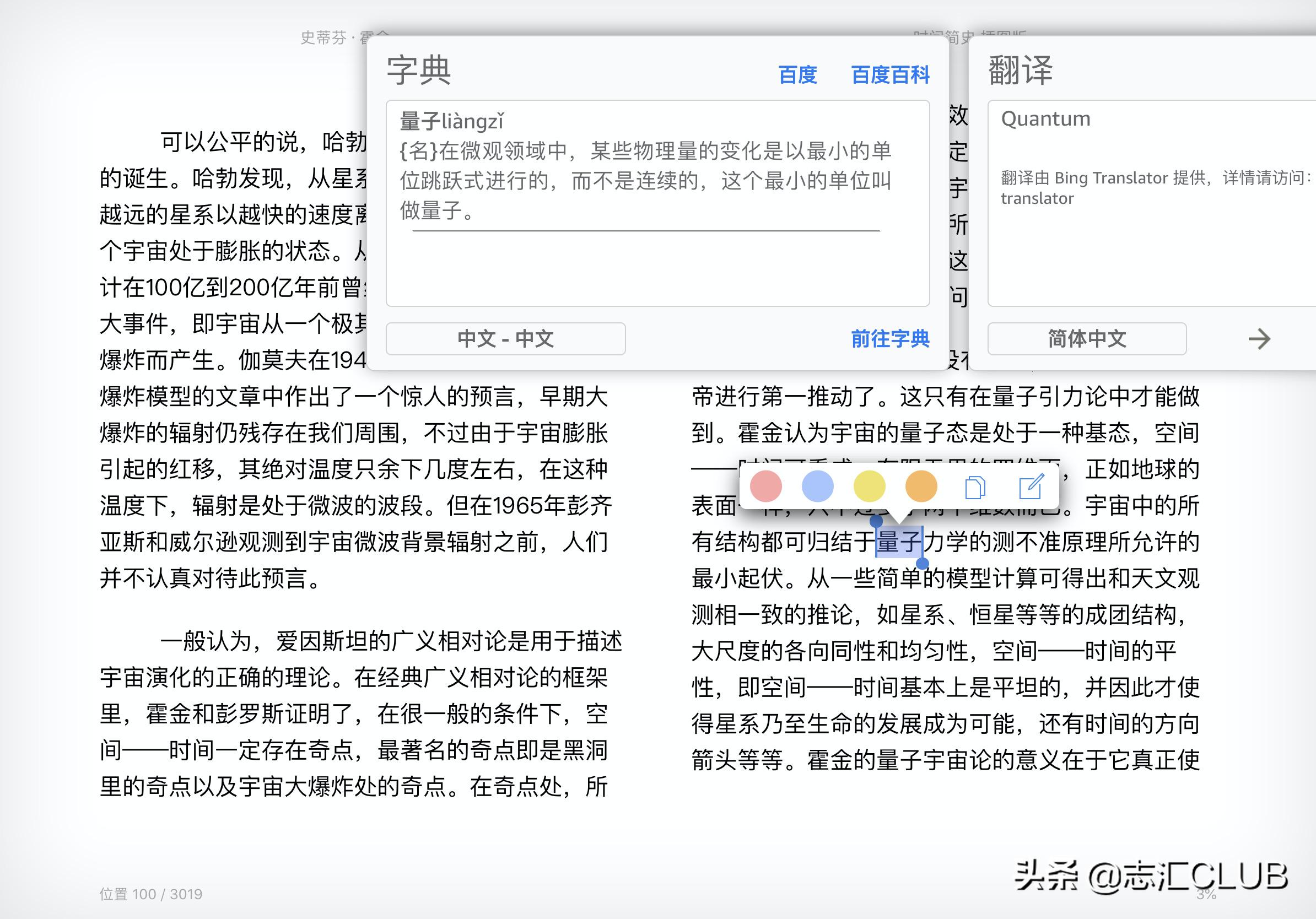The height and width of the screenshot is (919, 1316).
Task: Tap the 位置 100 / 3019 location indicator
Action: (x=150, y=894)
